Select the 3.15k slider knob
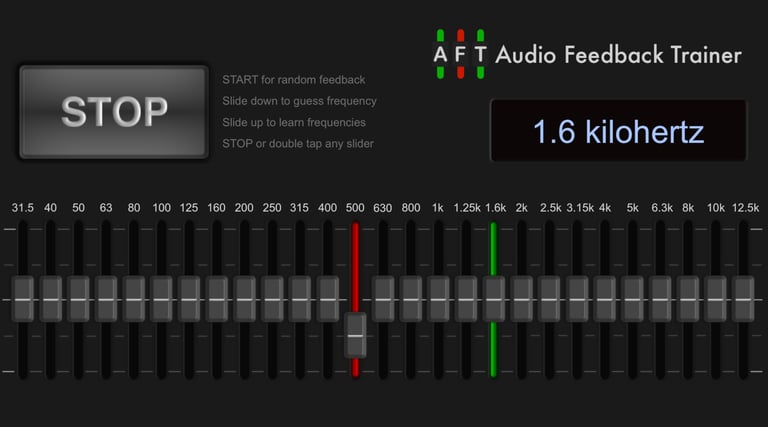Image resolution: width=768 pixels, height=427 pixels. pos(577,299)
